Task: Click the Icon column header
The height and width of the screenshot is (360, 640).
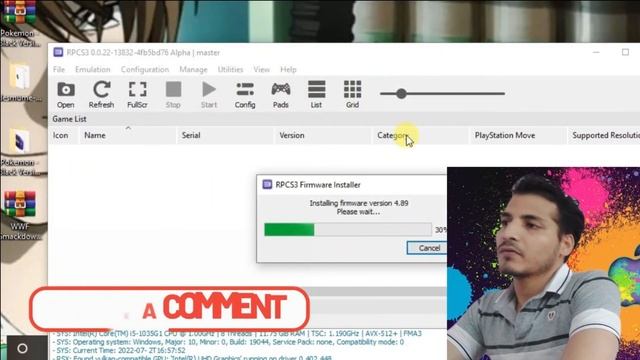Action: [64, 135]
